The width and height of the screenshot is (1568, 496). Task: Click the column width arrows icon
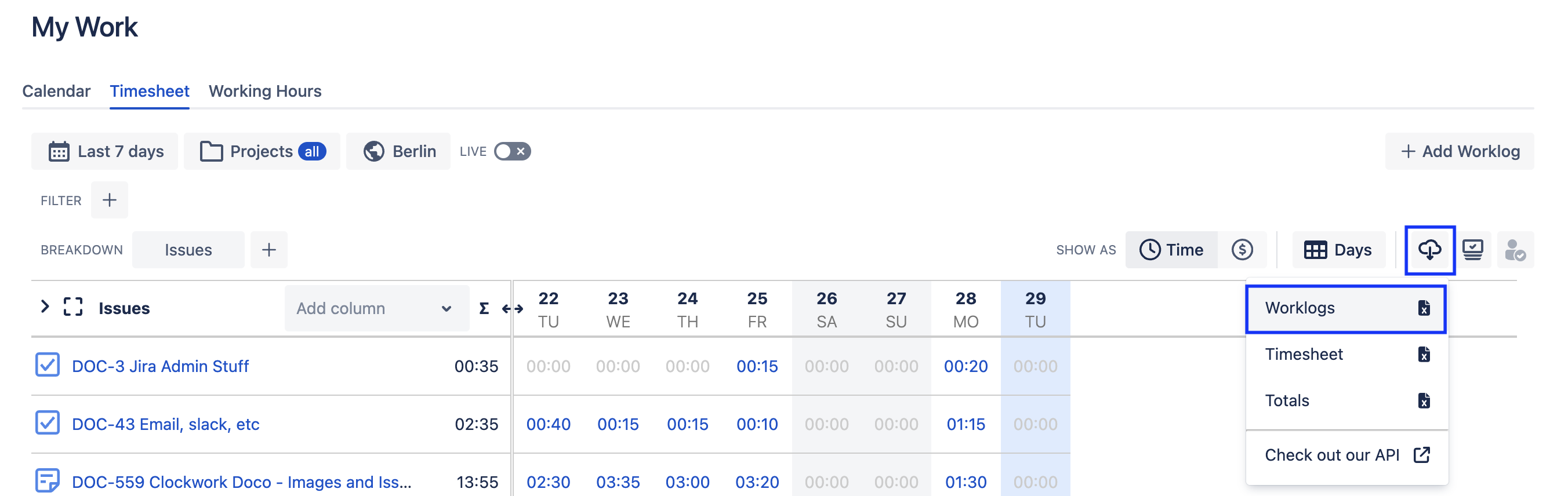tap(512, 309)
